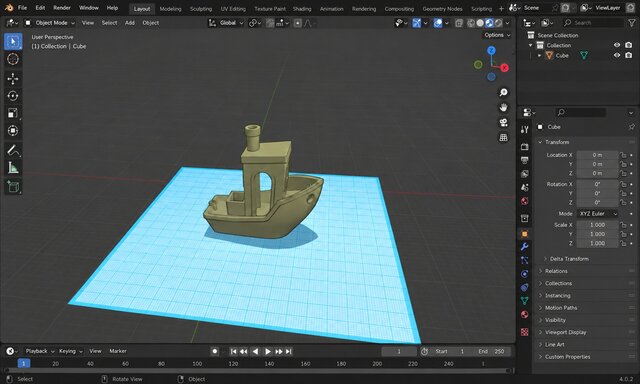Viewport: 640px width, 384px height.
Task: Open the XYZ Euler rotation mode dropdown
Action: (x=598, y=214)
